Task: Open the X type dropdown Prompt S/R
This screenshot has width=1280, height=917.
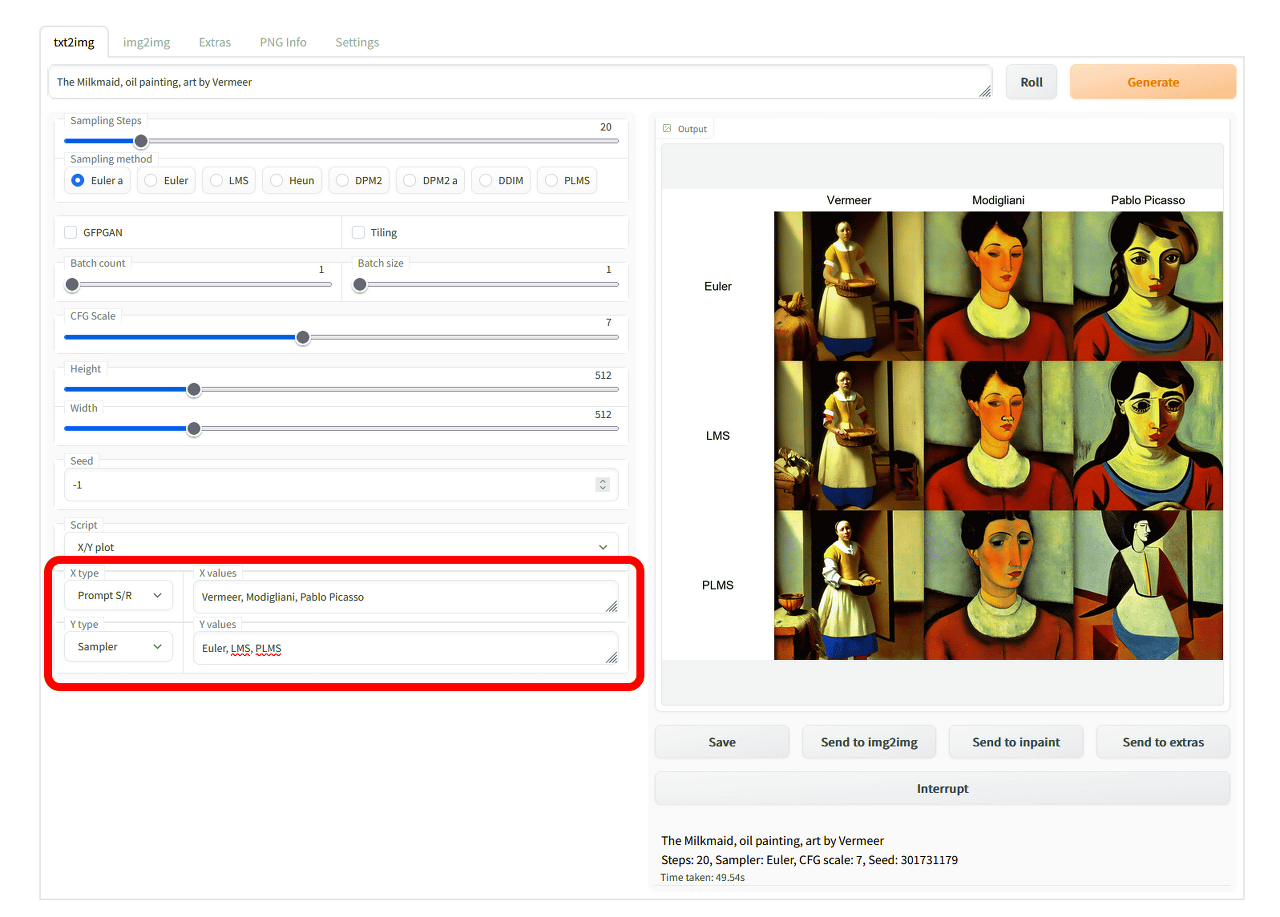Action: 118,595
